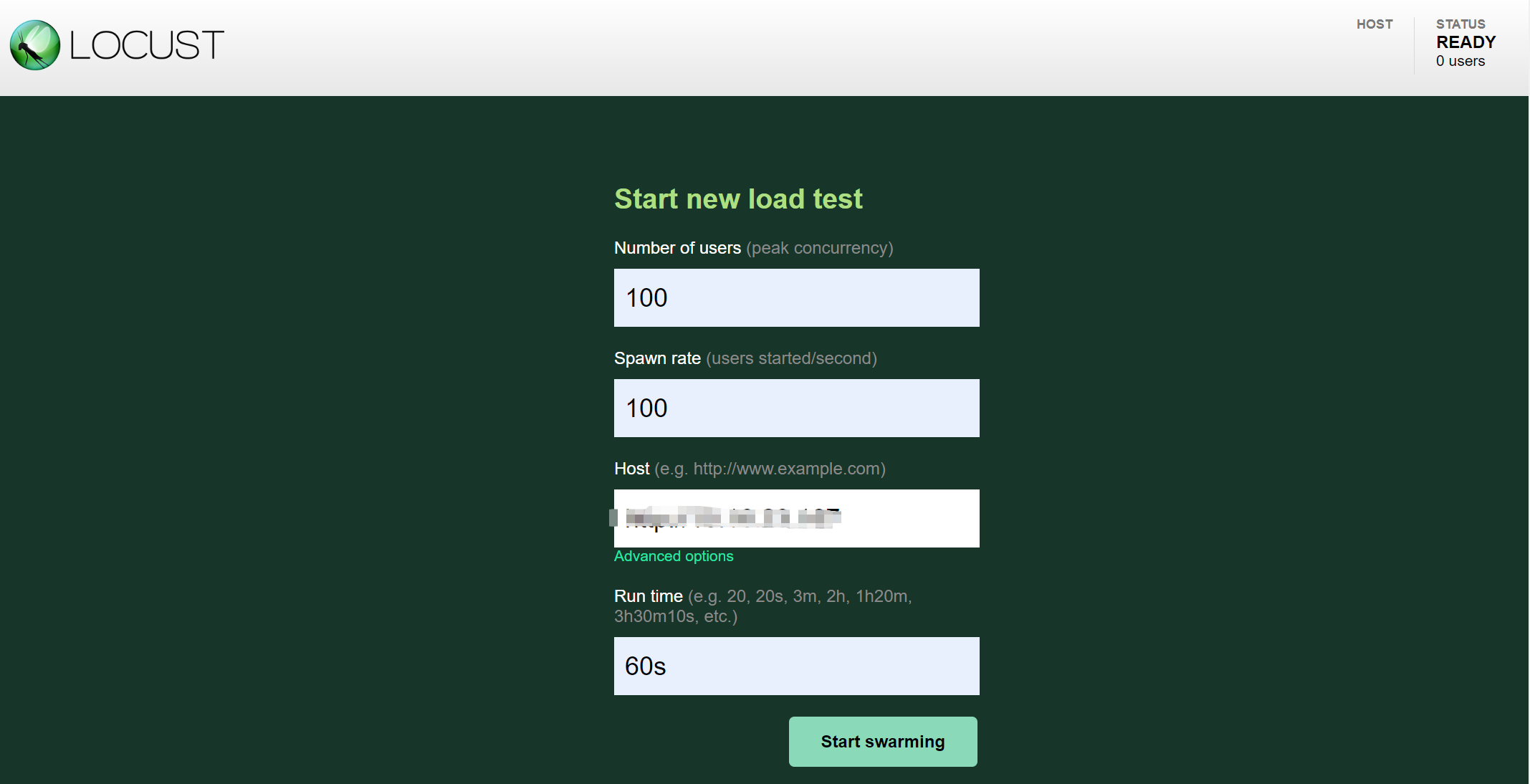The image size is (1530, 784).
Task: Click the 0 users count text
Action: pos(1460,62)
